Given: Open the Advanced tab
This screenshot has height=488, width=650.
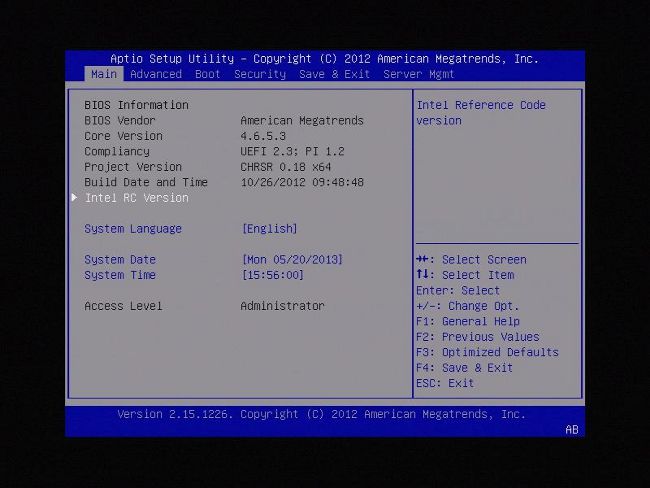Looking at the screenshot, I should click(156, 74).
